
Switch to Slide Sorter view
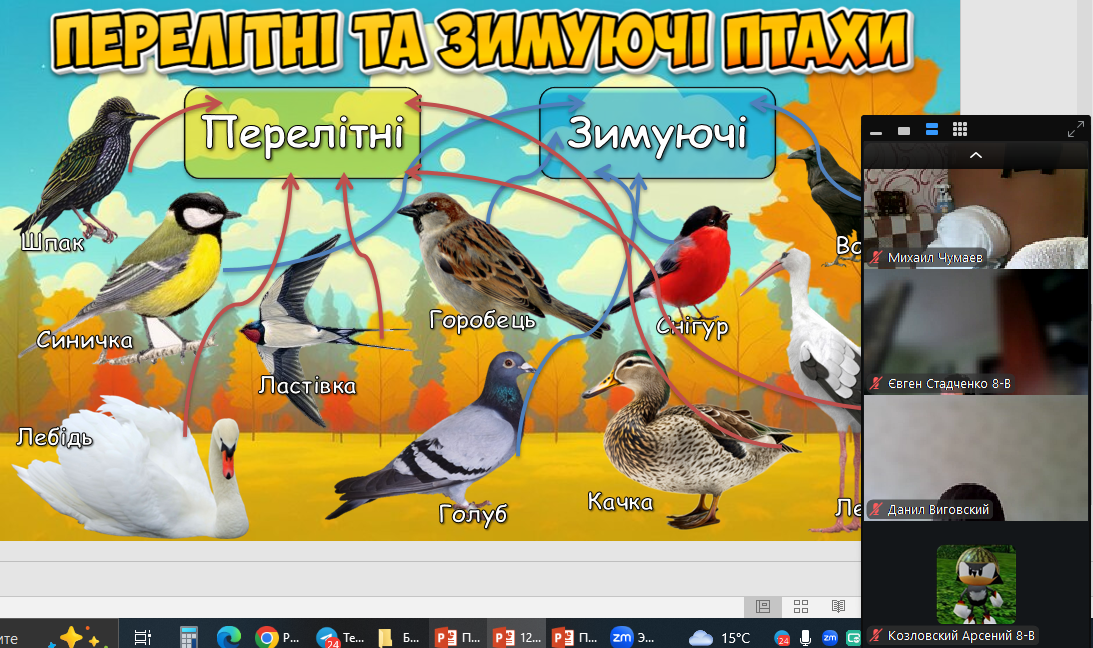[x=801, y=606]
